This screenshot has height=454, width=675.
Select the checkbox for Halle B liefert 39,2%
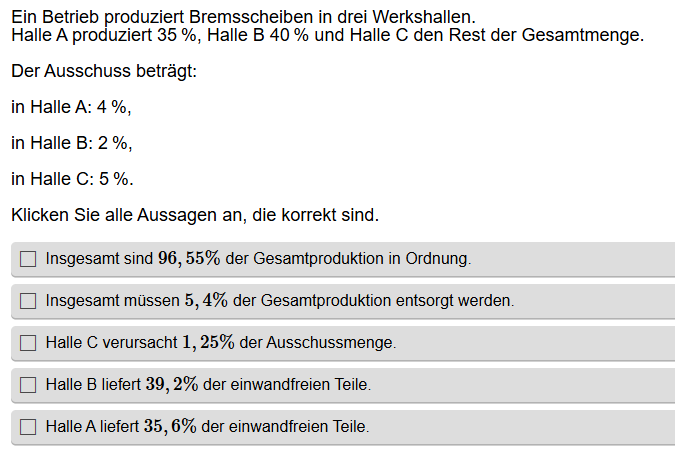28,385
